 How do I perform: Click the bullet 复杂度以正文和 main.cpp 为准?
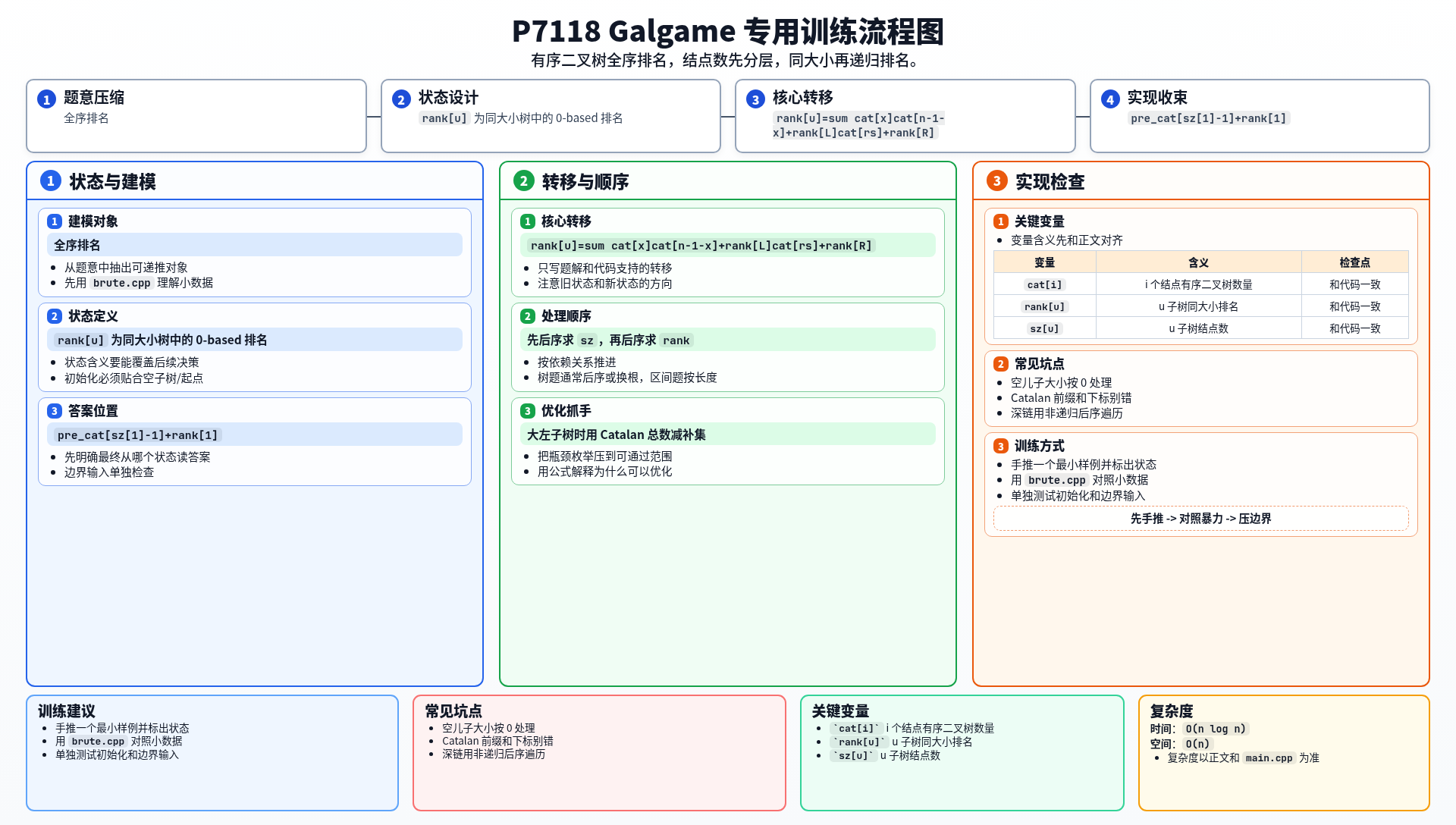[1244, 758]
